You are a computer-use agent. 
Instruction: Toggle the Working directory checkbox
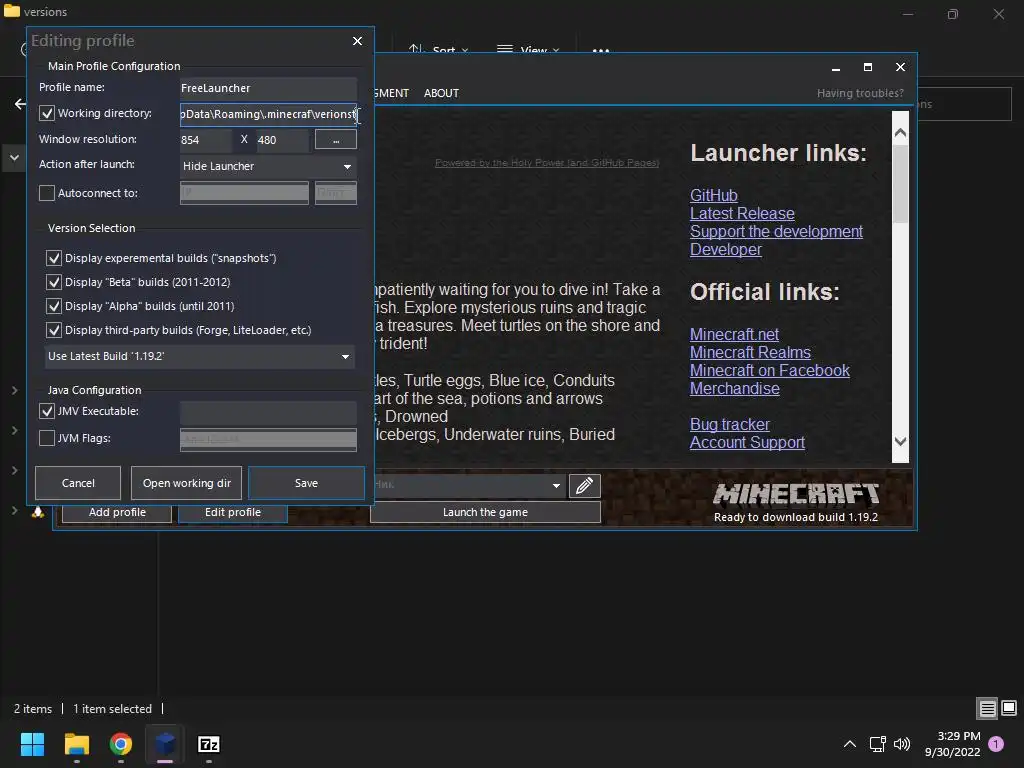tap(46, 113)
